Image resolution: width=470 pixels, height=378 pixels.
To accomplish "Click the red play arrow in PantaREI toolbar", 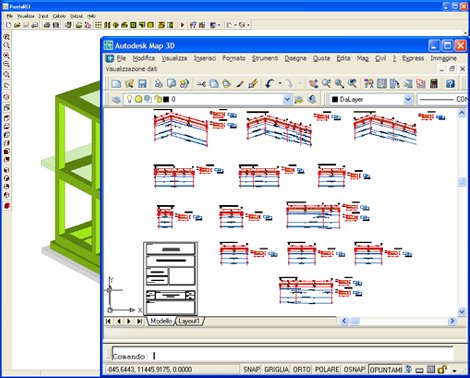I will [182, 25].
